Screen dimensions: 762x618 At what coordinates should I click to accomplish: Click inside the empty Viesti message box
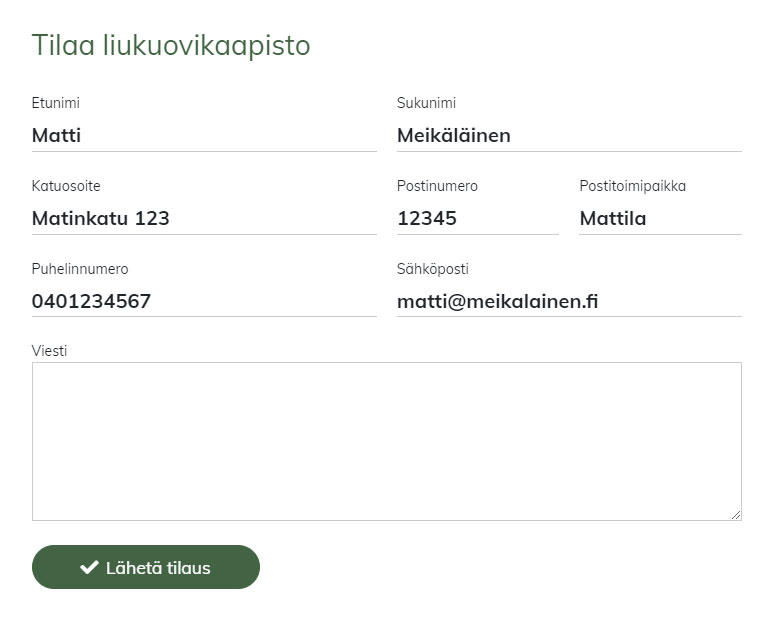[x=386, y=440]
